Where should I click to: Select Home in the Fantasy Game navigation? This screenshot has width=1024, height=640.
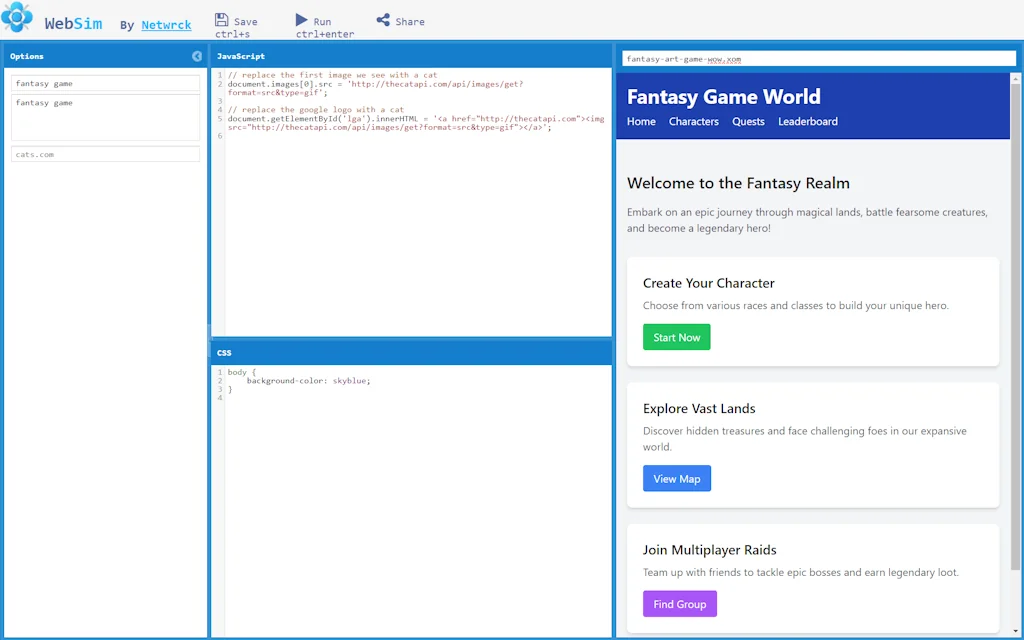(x=641, y=121)
